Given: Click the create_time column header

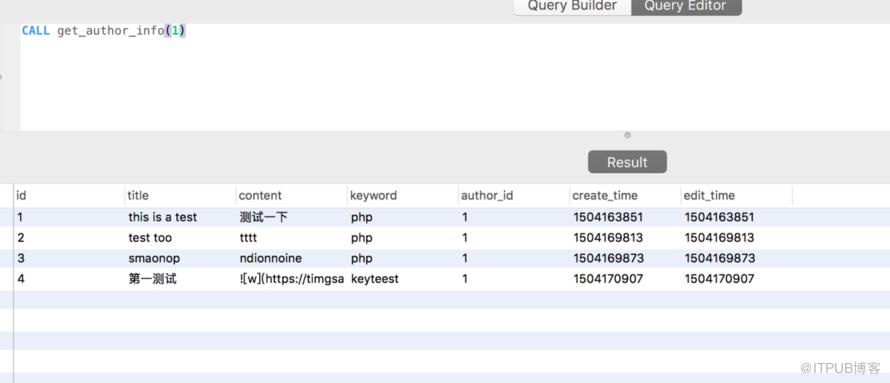Looking at the screenshot, I should (x=625, y=195).
